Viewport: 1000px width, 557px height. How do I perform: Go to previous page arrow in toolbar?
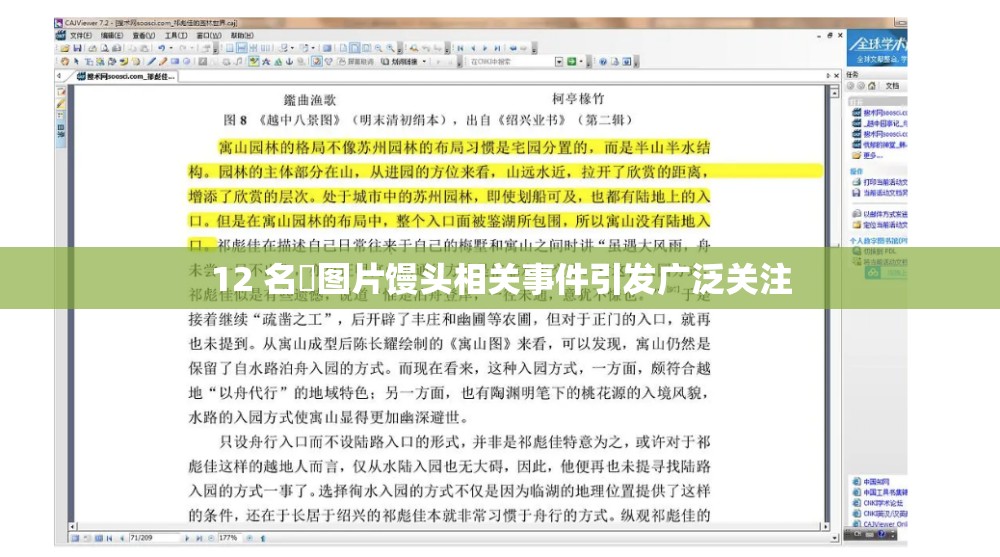(473, 48)
